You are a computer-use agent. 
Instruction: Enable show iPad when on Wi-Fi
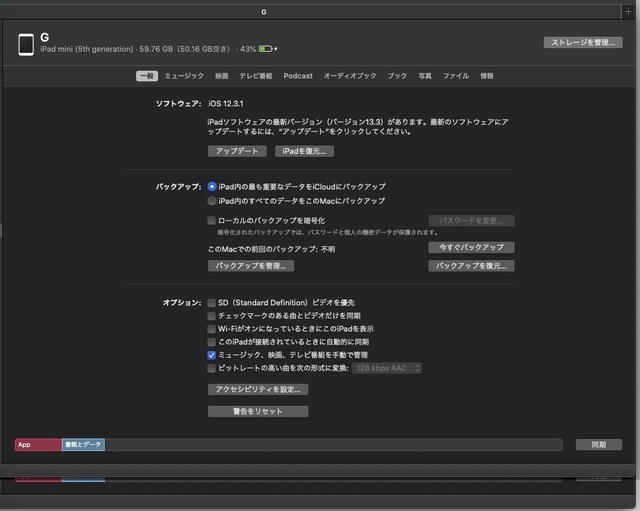(x=211, y=329)
